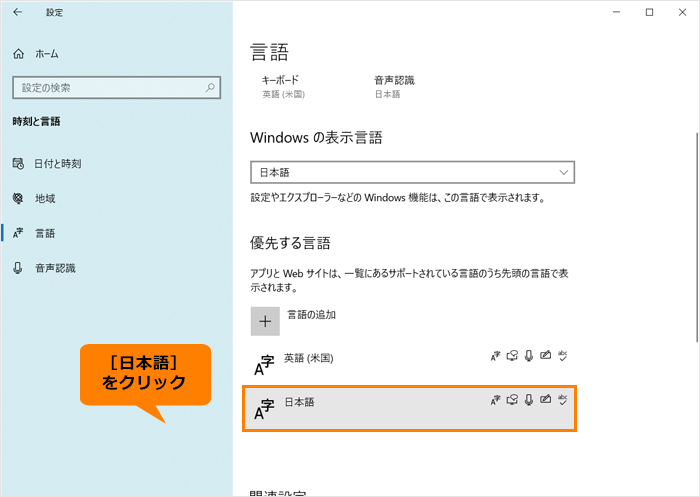Click the chevron arrow of the display language combo box

(563, 172)
